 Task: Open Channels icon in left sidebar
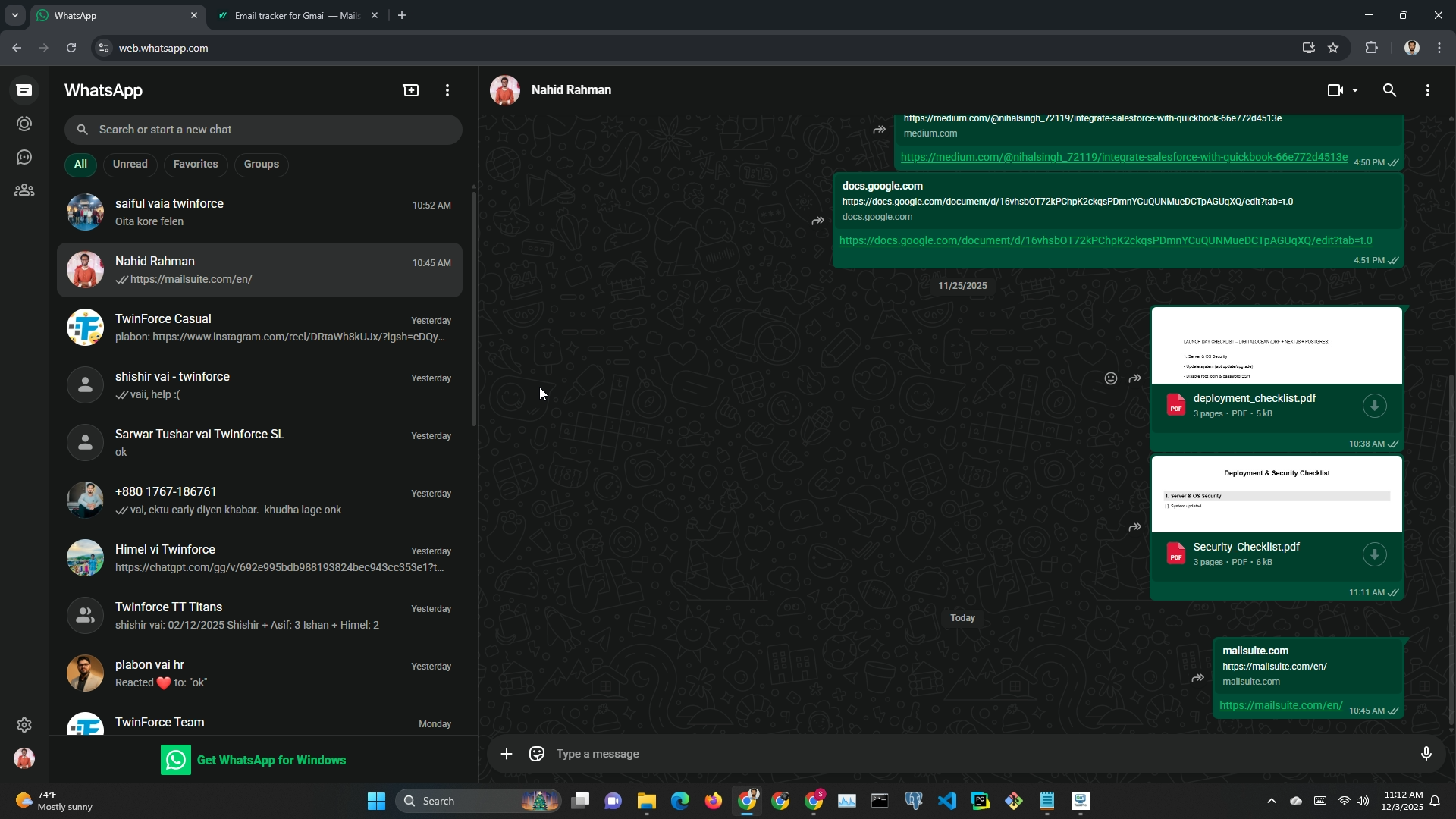coord(24,157)
